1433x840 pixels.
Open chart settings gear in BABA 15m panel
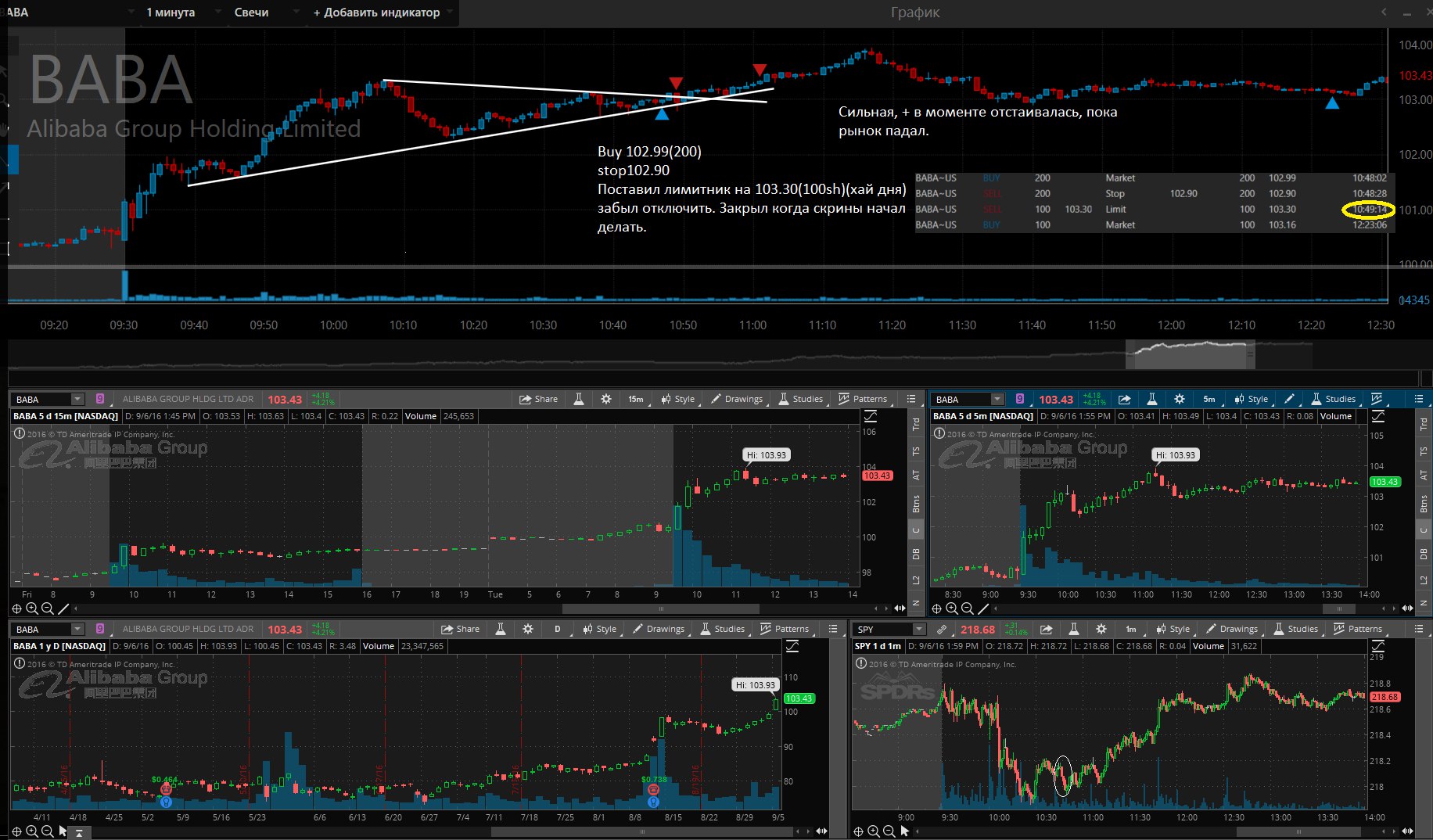606,399
